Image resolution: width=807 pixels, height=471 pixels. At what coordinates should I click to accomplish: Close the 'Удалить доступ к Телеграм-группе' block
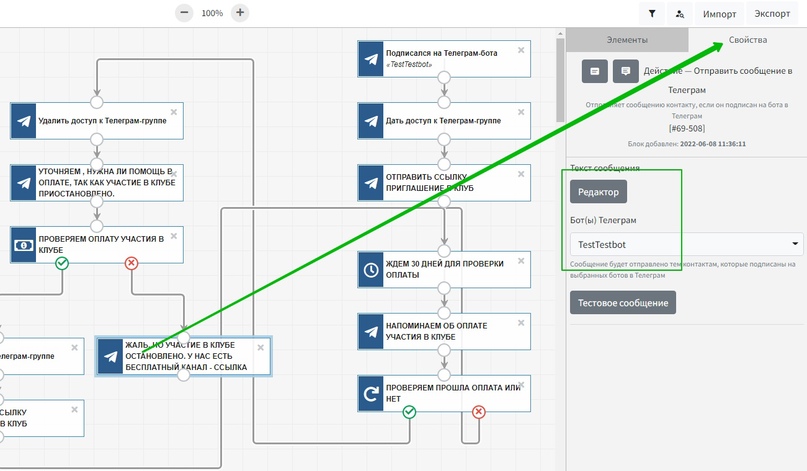(x=173, y=111)
